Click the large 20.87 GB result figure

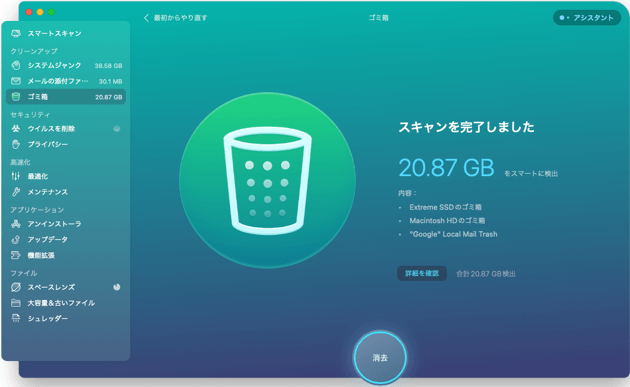click(446, 168)
